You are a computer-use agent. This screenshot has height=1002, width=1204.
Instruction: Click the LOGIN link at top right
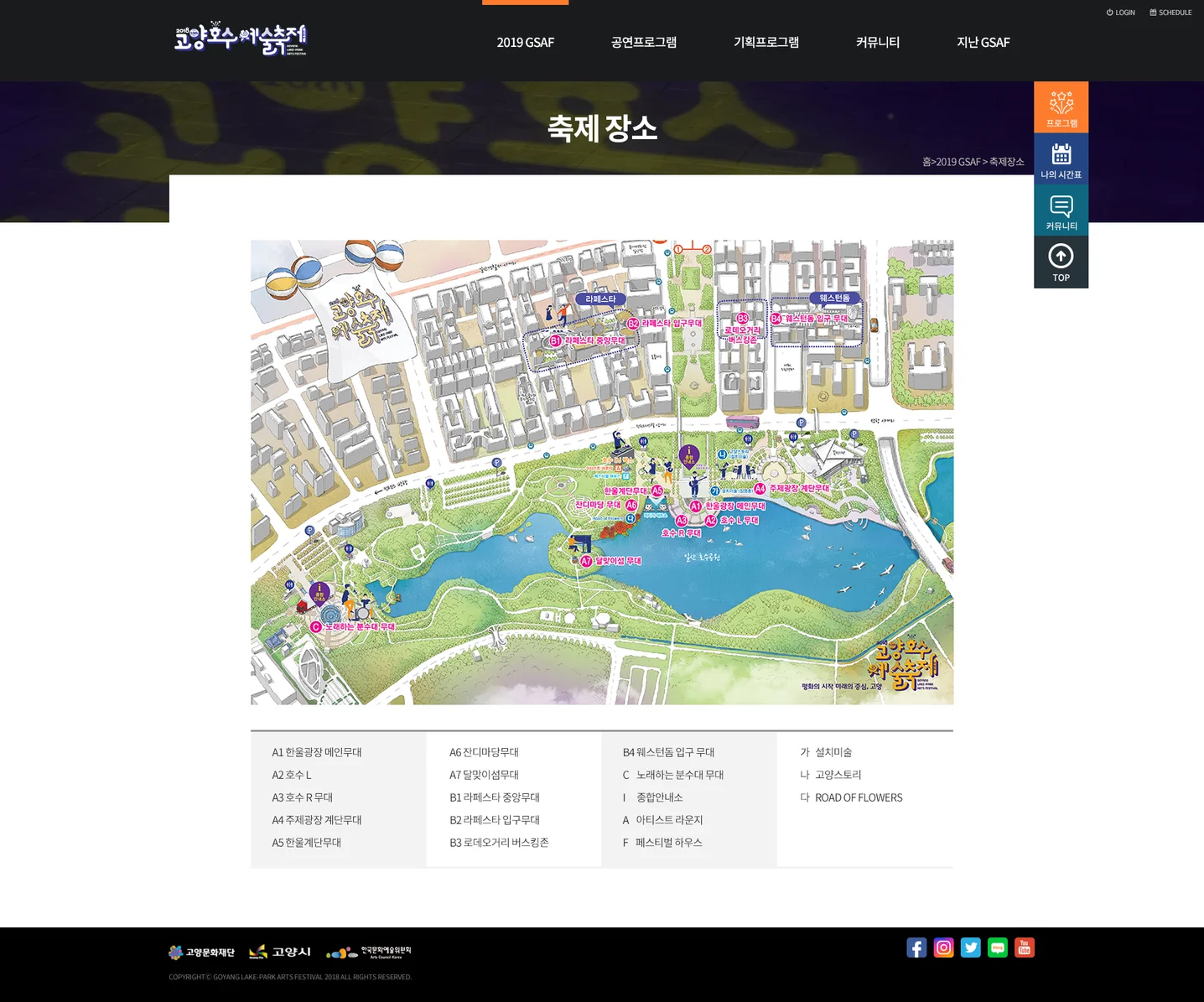[x=1120, y=12]
